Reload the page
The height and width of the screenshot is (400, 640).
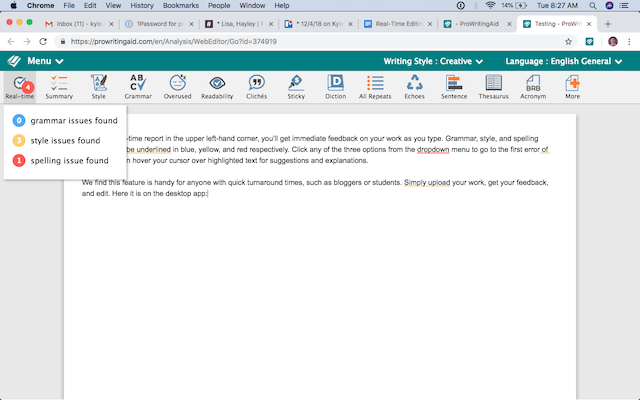(x=43, y=41)
